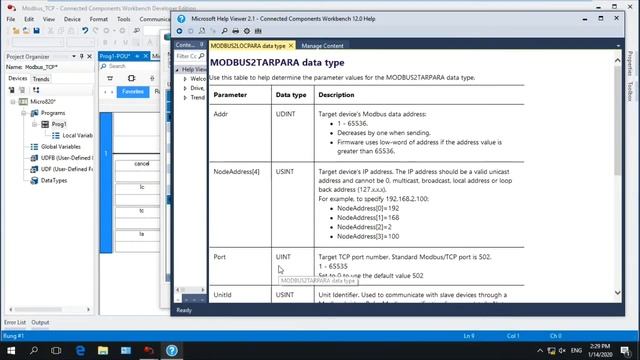Collapse Help Viewer contents root node

(178, 70)
